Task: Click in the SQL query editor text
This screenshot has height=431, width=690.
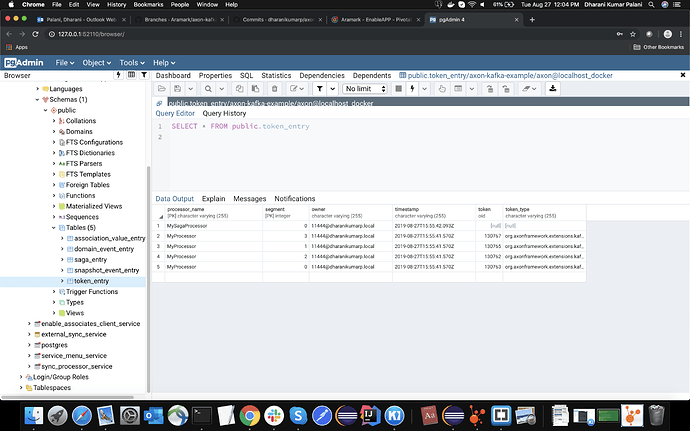Action: point(240,126)
